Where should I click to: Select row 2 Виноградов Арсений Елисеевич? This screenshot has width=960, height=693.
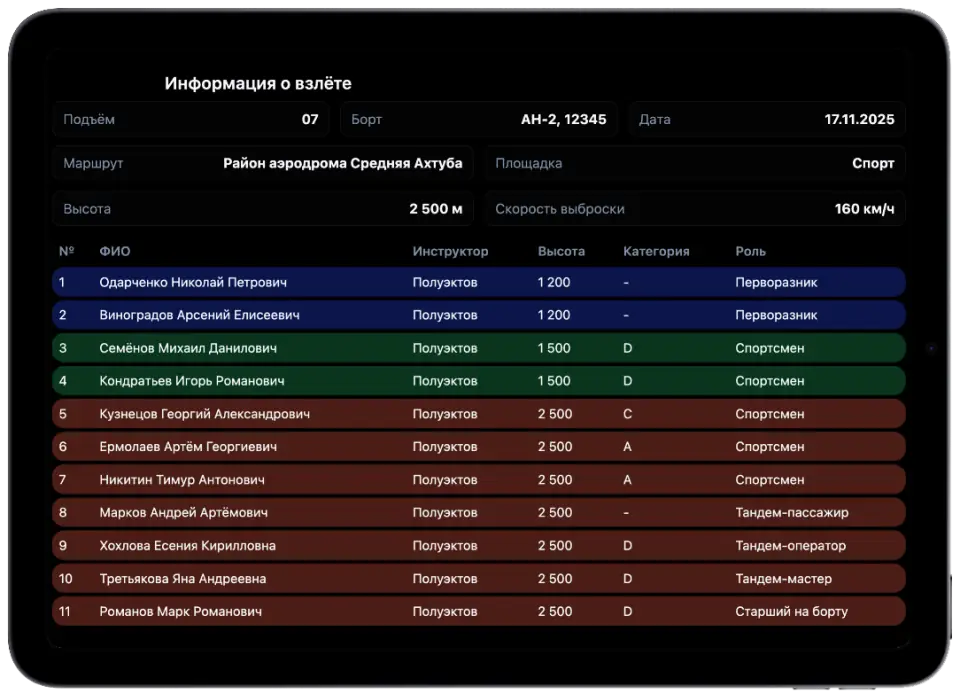coord(479,315)
